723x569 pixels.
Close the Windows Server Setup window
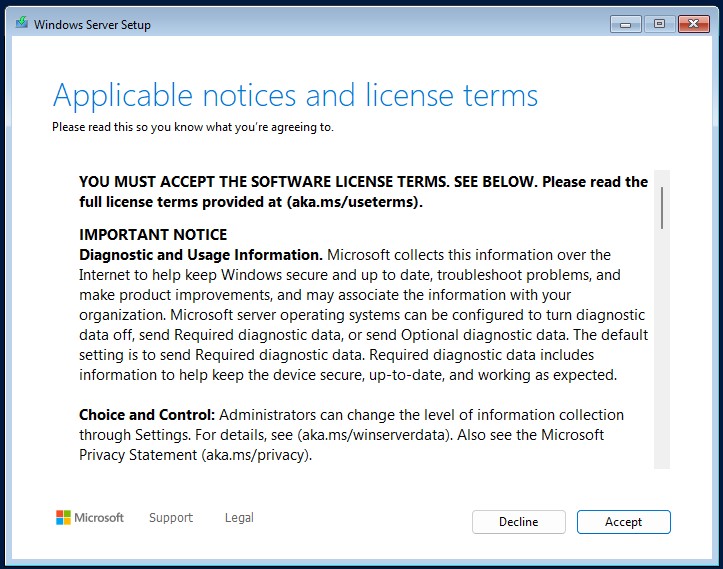pos(693,24)
